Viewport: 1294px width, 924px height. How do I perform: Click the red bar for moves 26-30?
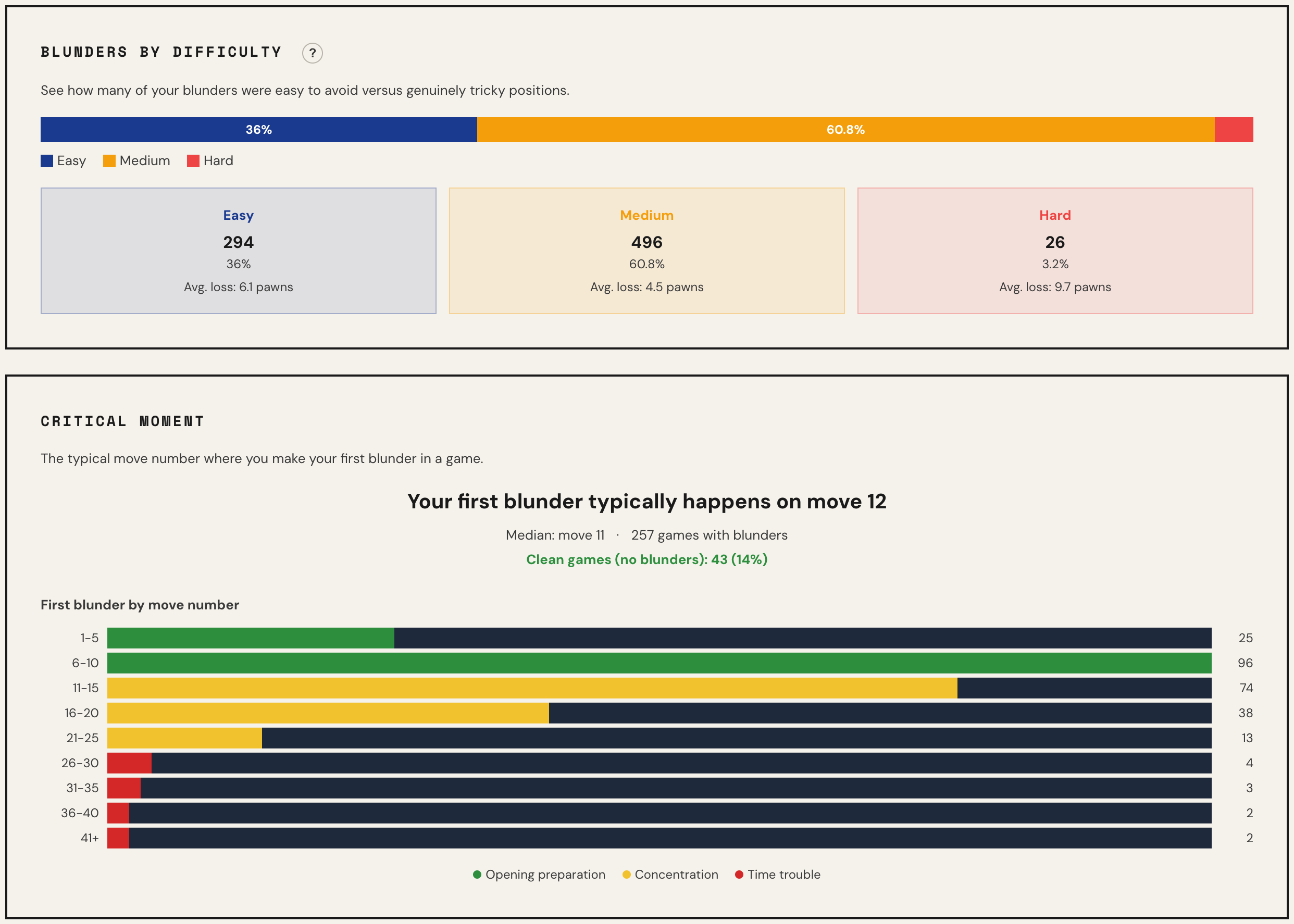pos(129,763)
